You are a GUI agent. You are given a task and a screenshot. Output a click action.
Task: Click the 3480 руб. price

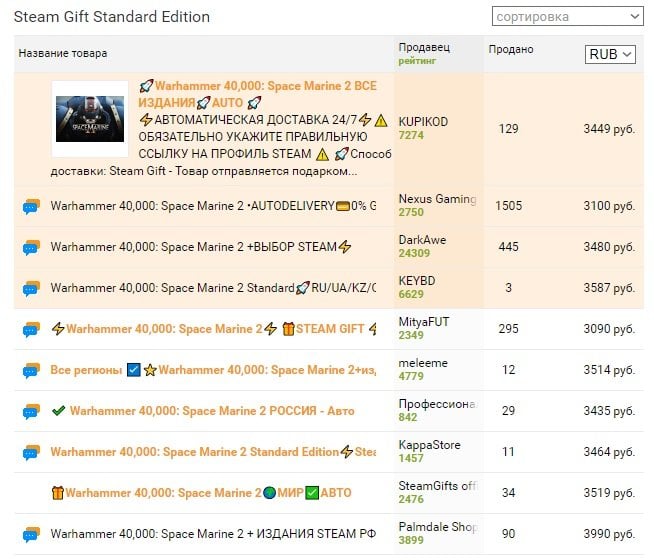pyautogui.click(x=609, y=247)
